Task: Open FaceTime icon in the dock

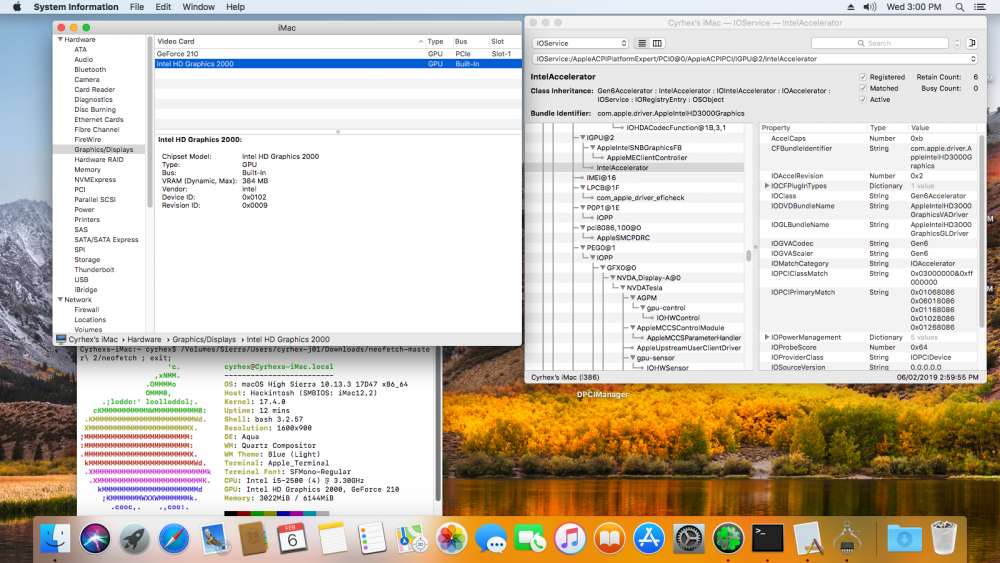Action: coord(530,539)
